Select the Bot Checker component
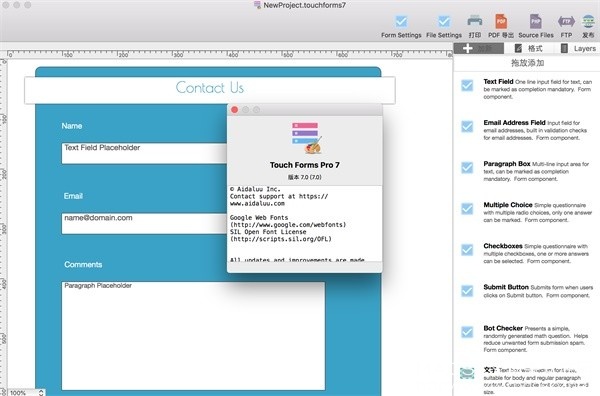 [467, 332]
